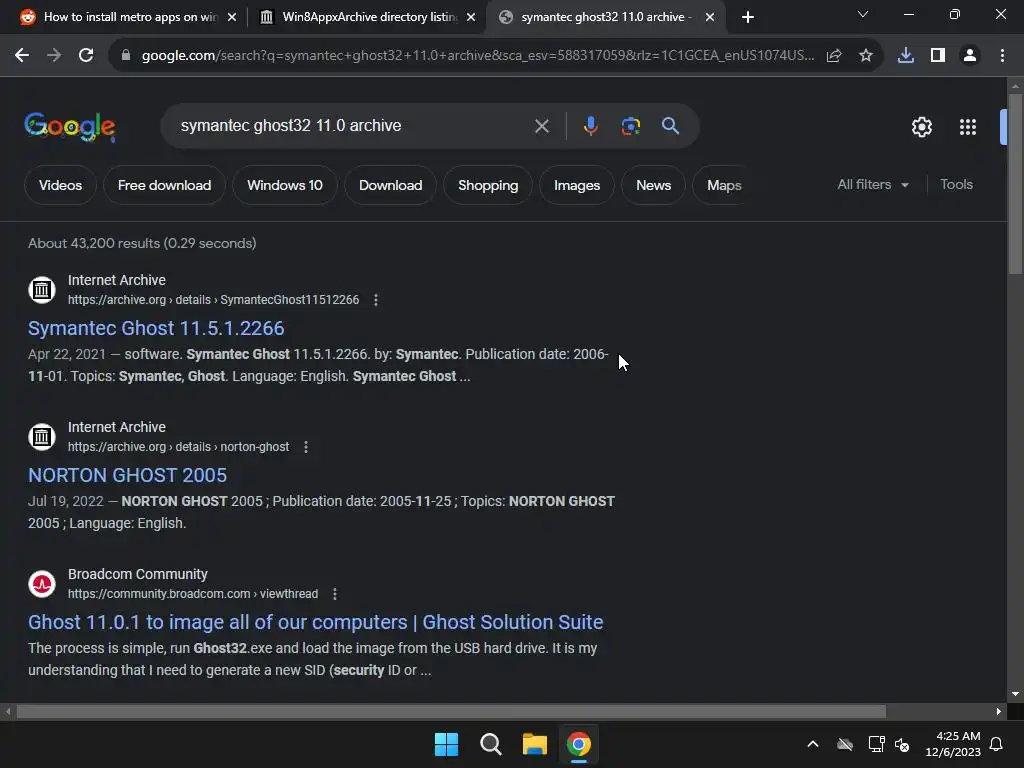Image resolution: width=1024 pixels, height=768 pixels.
Task: Open NORTON GHOST 2005 result
Action: coord(127,475)
